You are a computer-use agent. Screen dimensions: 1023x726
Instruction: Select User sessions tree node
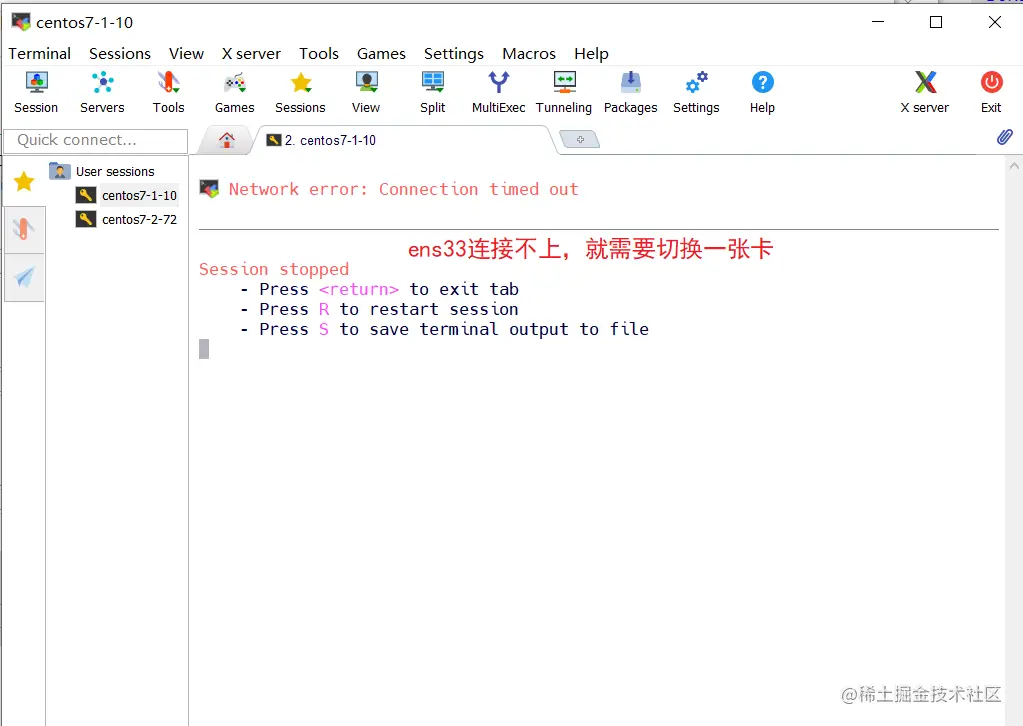click(x=115, y=172)
